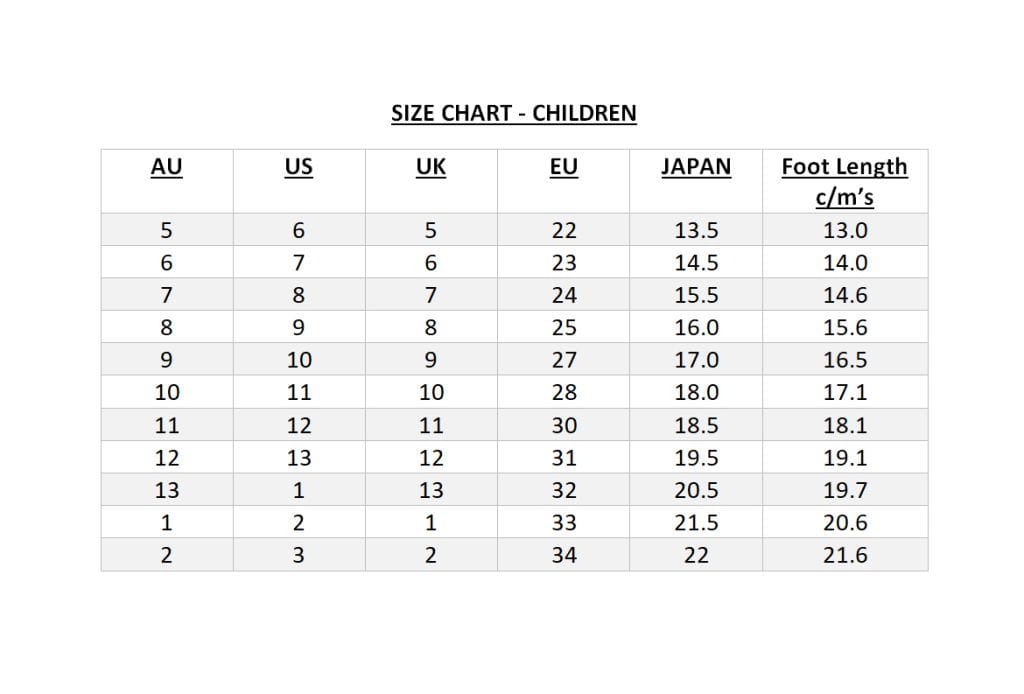Screen dimensions: 1024x694
Task: Click the UK column header
Action: coord(430,167)
